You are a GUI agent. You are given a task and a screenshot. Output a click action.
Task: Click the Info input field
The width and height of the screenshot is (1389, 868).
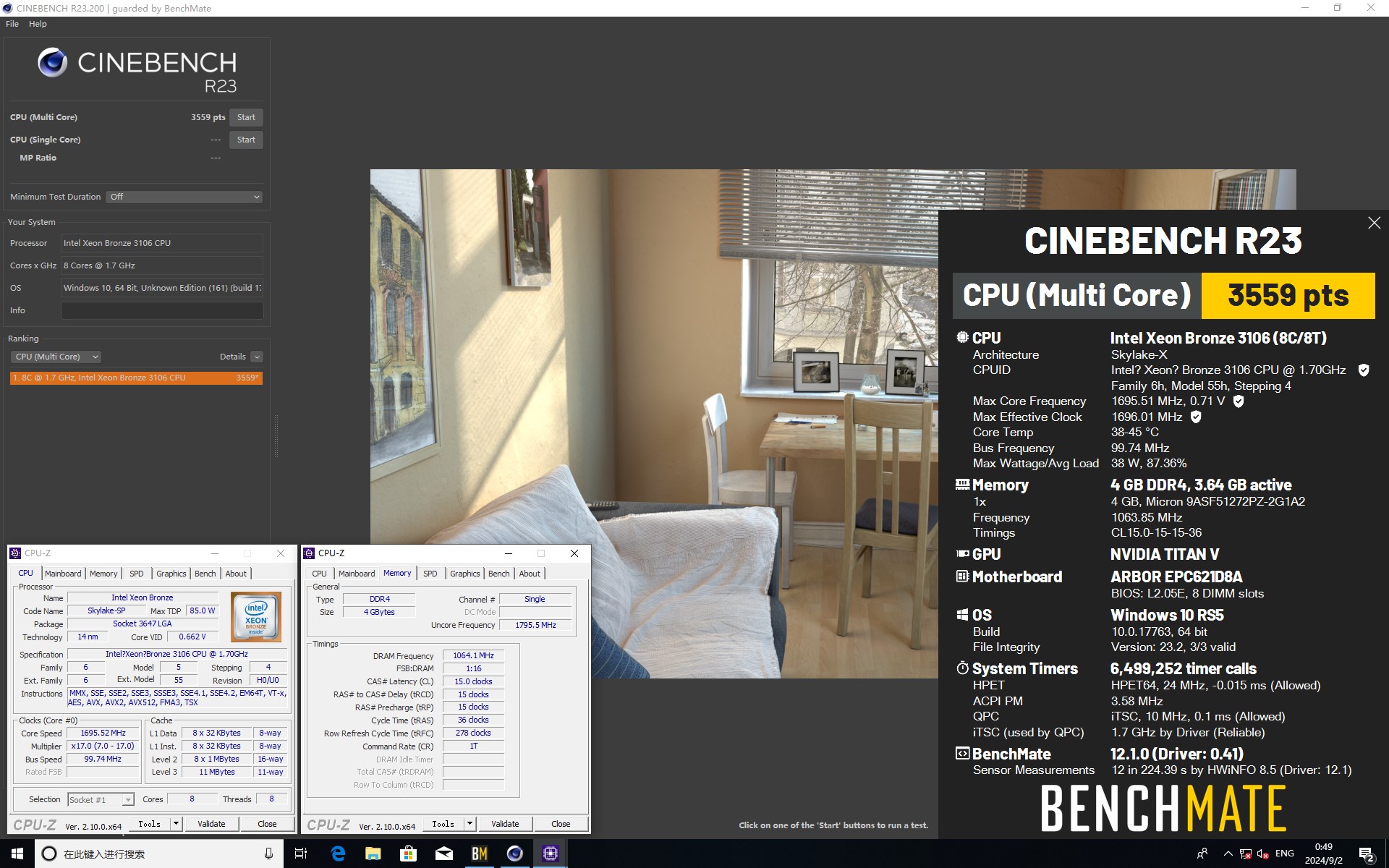coord(162,310)
